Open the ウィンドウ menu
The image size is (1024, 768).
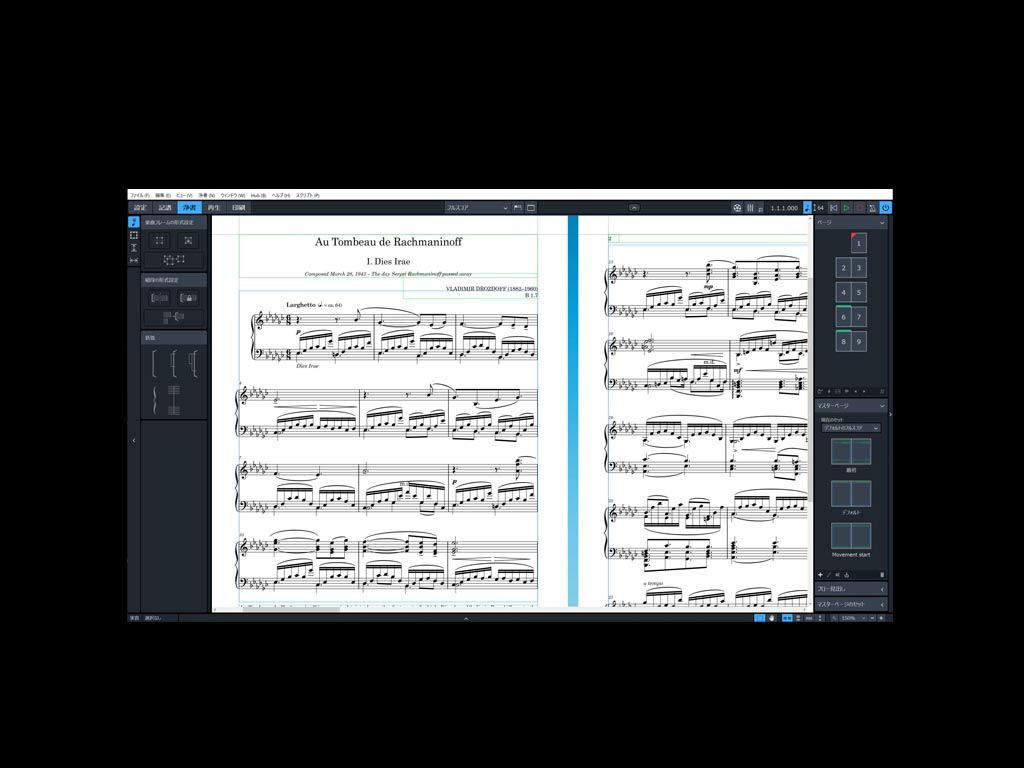click(x=232, y=195)
